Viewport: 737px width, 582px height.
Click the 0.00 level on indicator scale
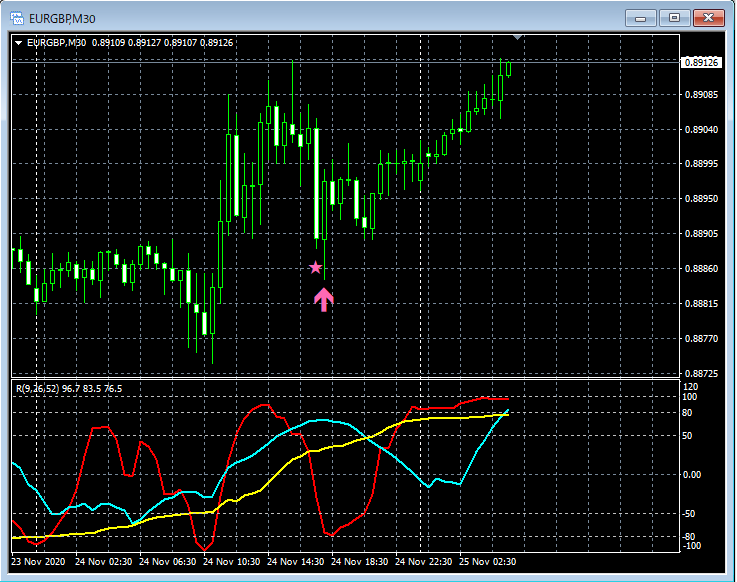click(691, 474)
